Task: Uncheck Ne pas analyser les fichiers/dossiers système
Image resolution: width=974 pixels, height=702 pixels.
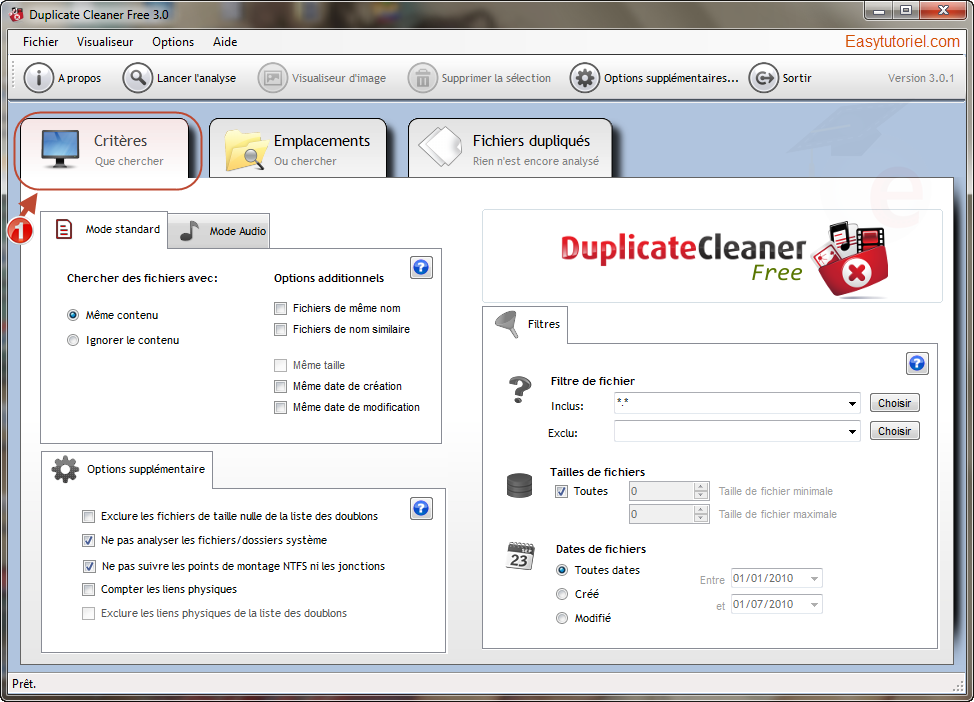Action: 89,540
